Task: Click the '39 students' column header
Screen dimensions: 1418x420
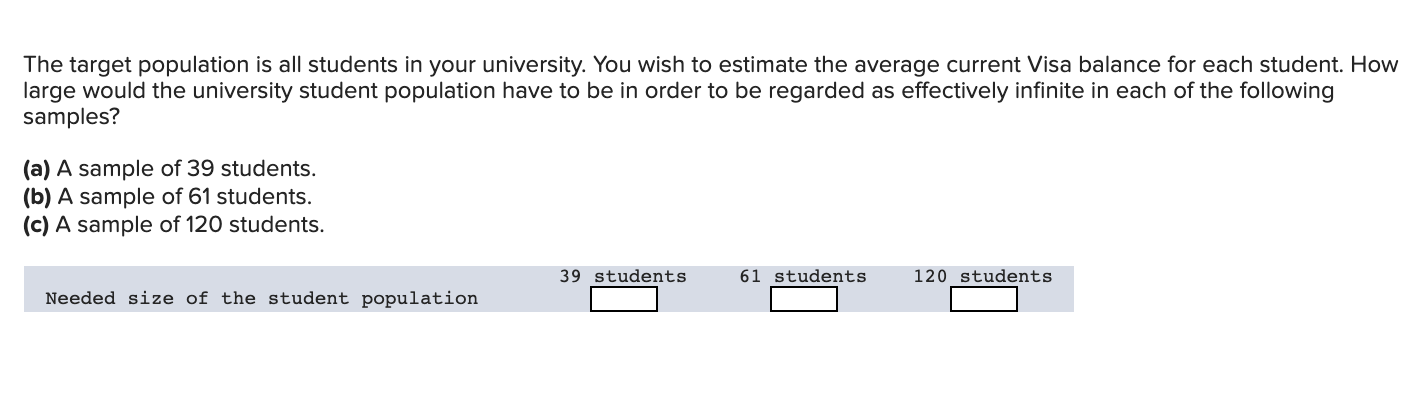Action: point(623,276)
